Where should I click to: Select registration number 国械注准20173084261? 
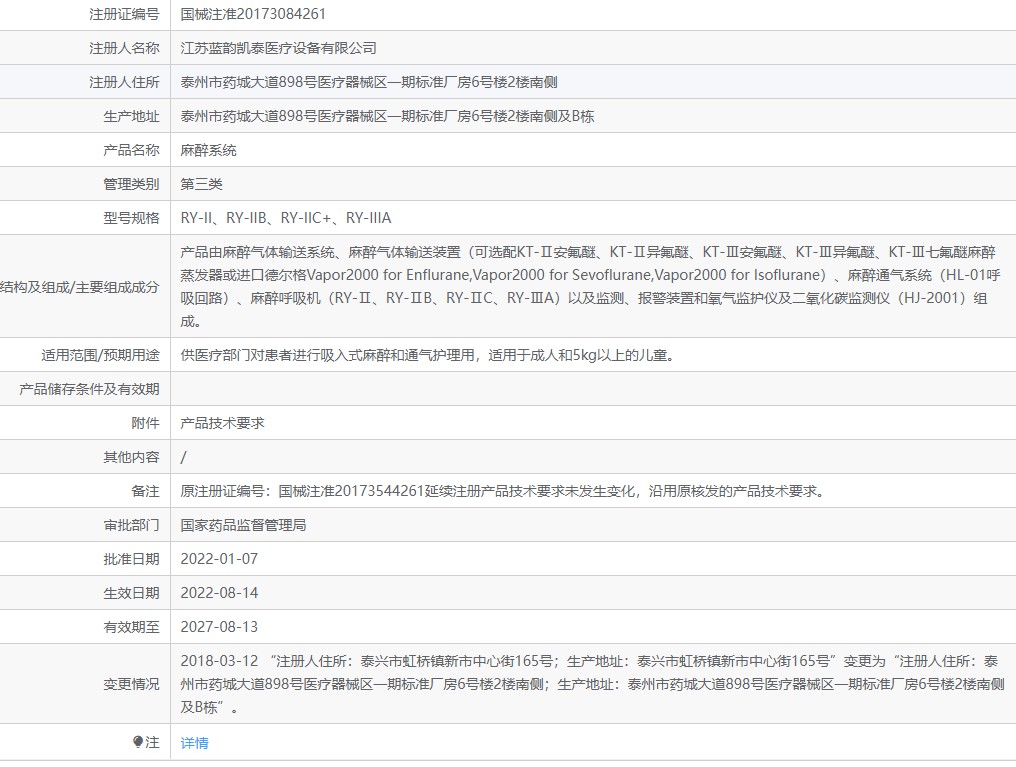[253, 14]
